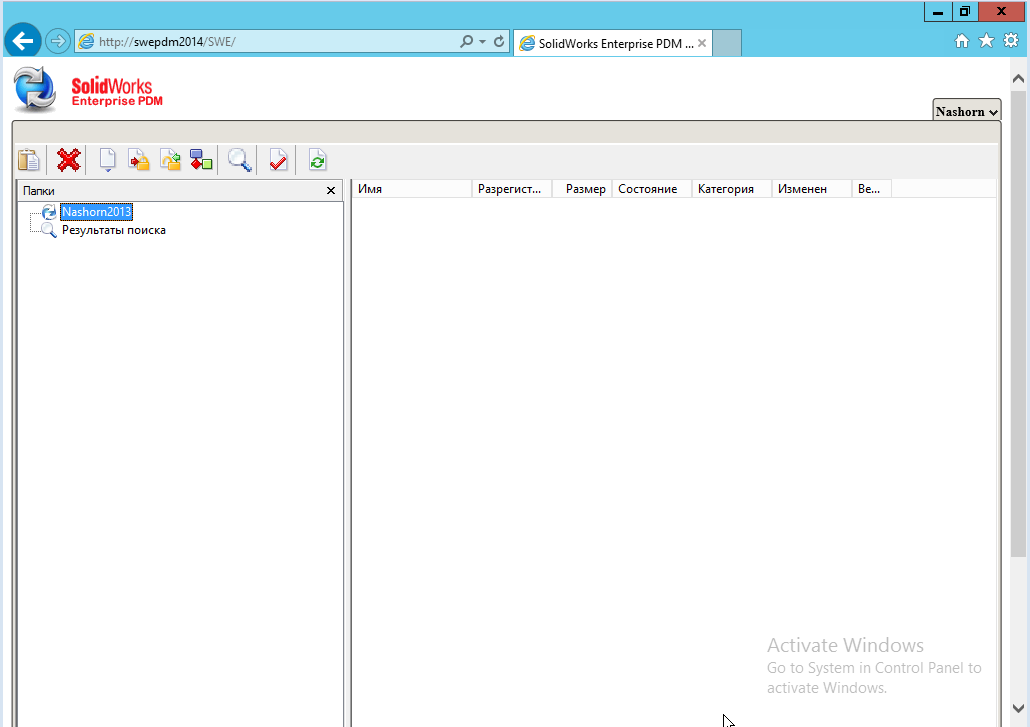Select the SolidWorks Enterprise PDM browser tab
The height and width of the screenshot is (727, 1030).
click(x=613, y=43)
